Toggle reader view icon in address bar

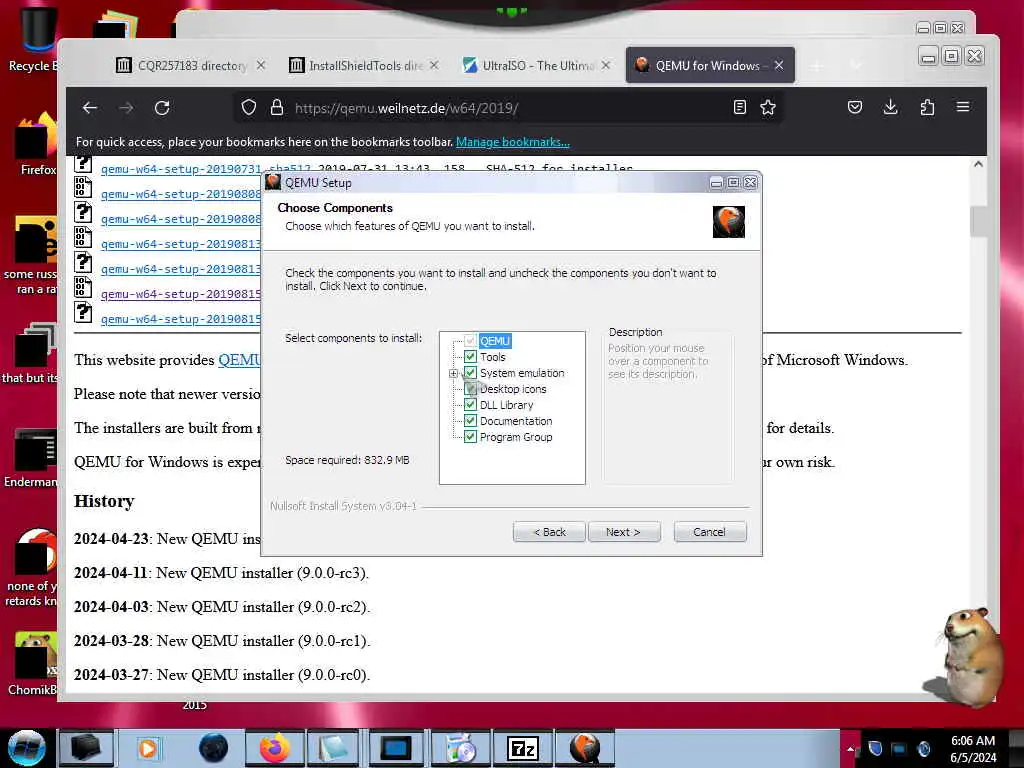coord(740,107)
